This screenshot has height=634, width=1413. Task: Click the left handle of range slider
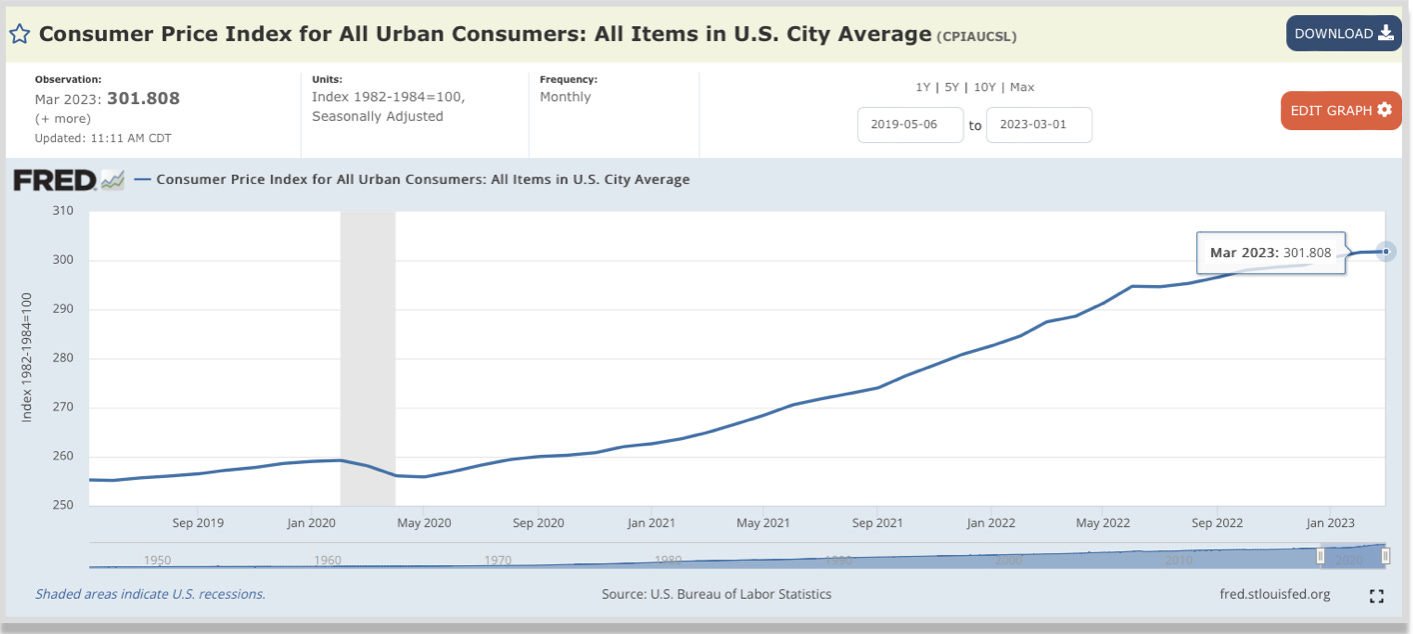1321,555
